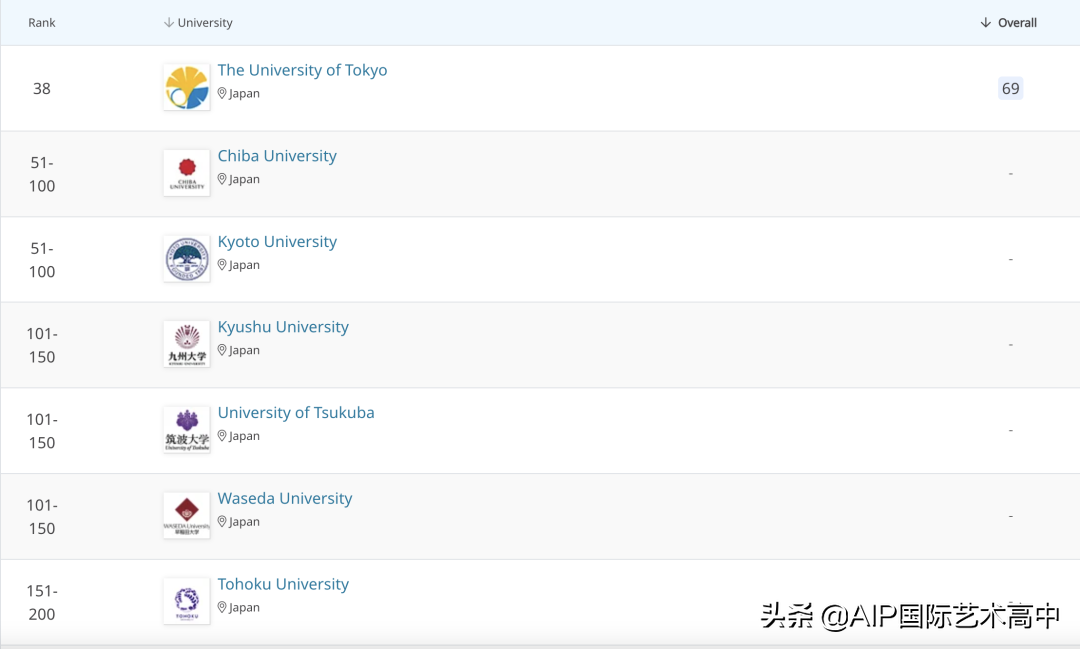The width and height of the screenshot is (1080, 649).
Task: Click the Kyushu University logo
Action: [187, 344]
